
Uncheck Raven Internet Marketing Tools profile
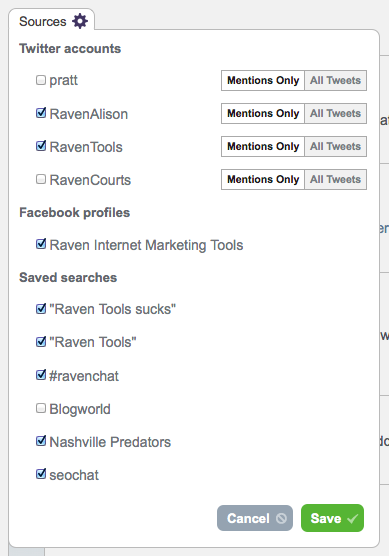pyautogui.click(x=41, y=244)
